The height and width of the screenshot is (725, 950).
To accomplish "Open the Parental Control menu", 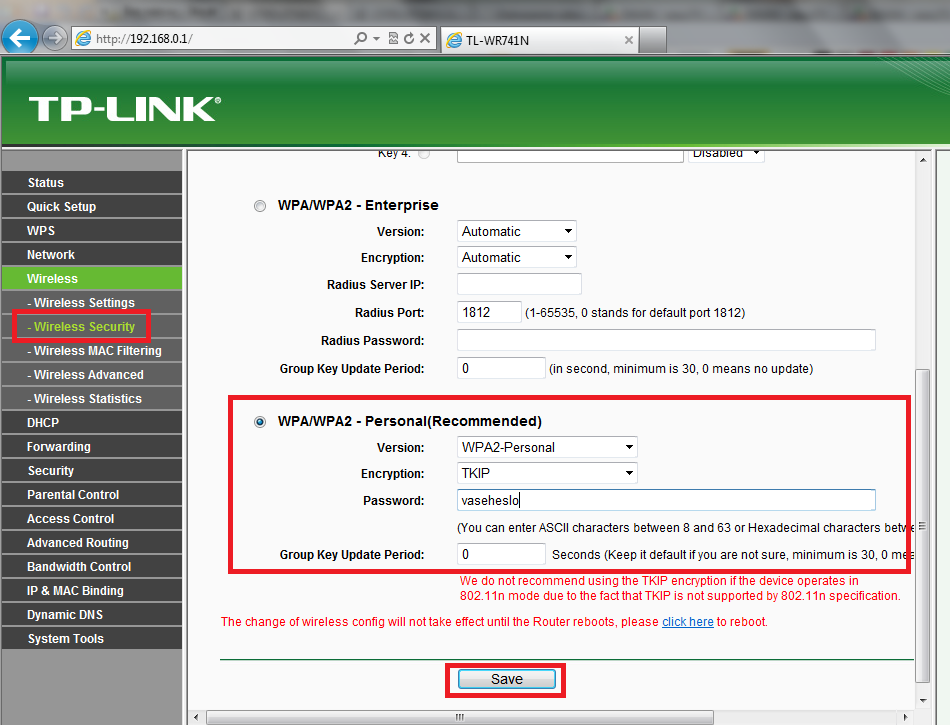I will pyautogui.click(x=92, y=494).
